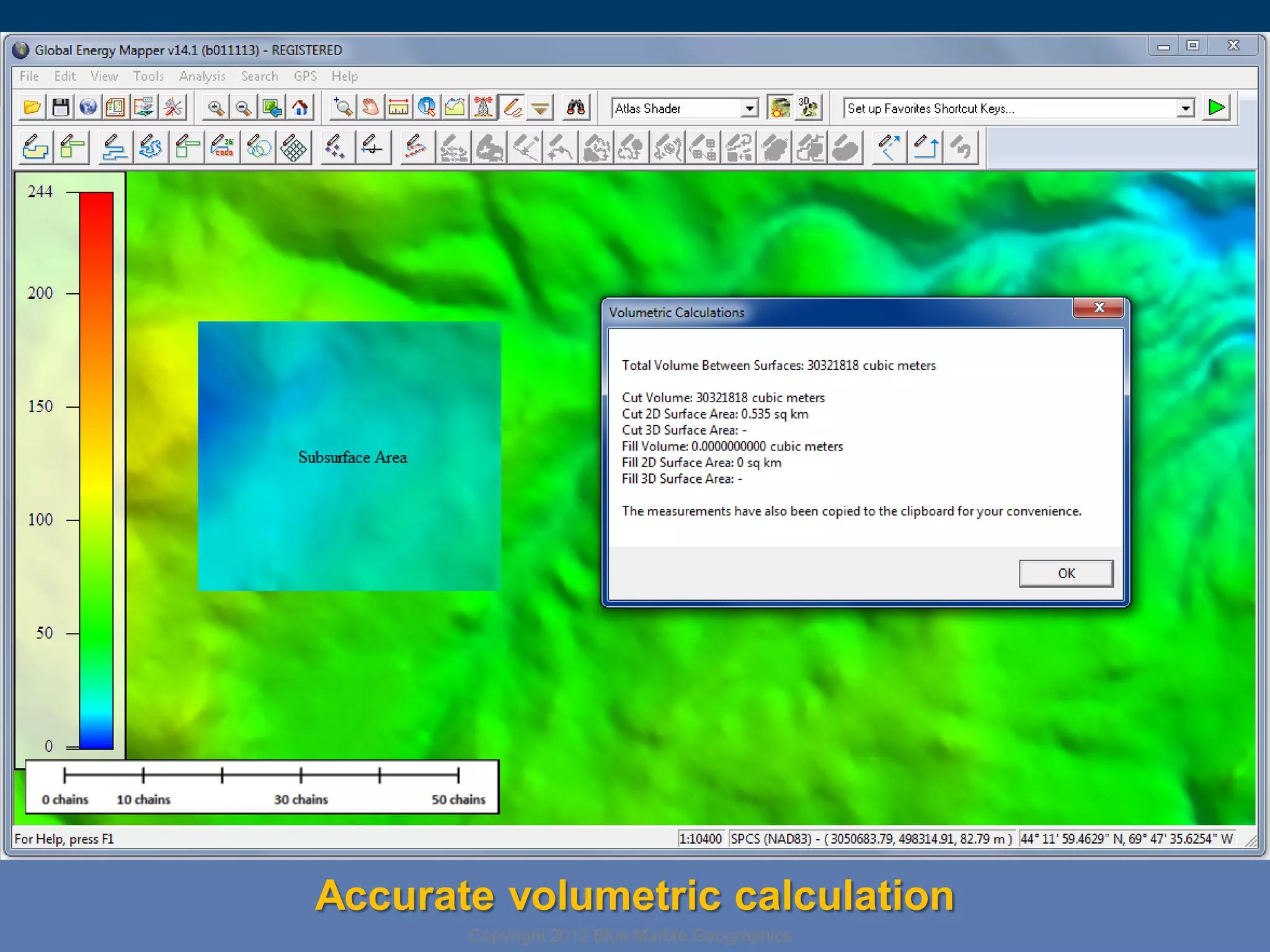This screenshot has width=1270, height=952.
Task: Select the Path Profile tool
Action: coord(455,108)
